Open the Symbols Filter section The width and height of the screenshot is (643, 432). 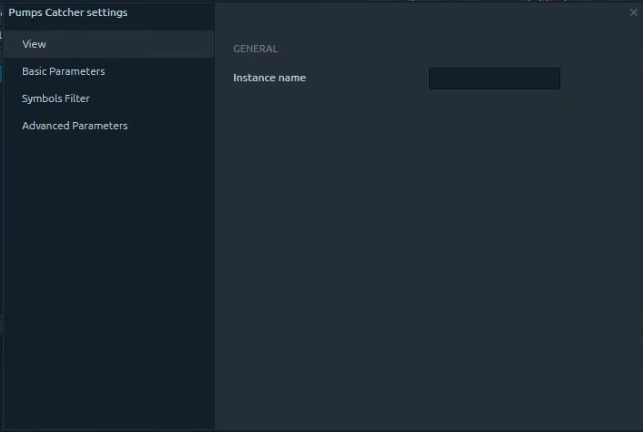pos(56,98)
